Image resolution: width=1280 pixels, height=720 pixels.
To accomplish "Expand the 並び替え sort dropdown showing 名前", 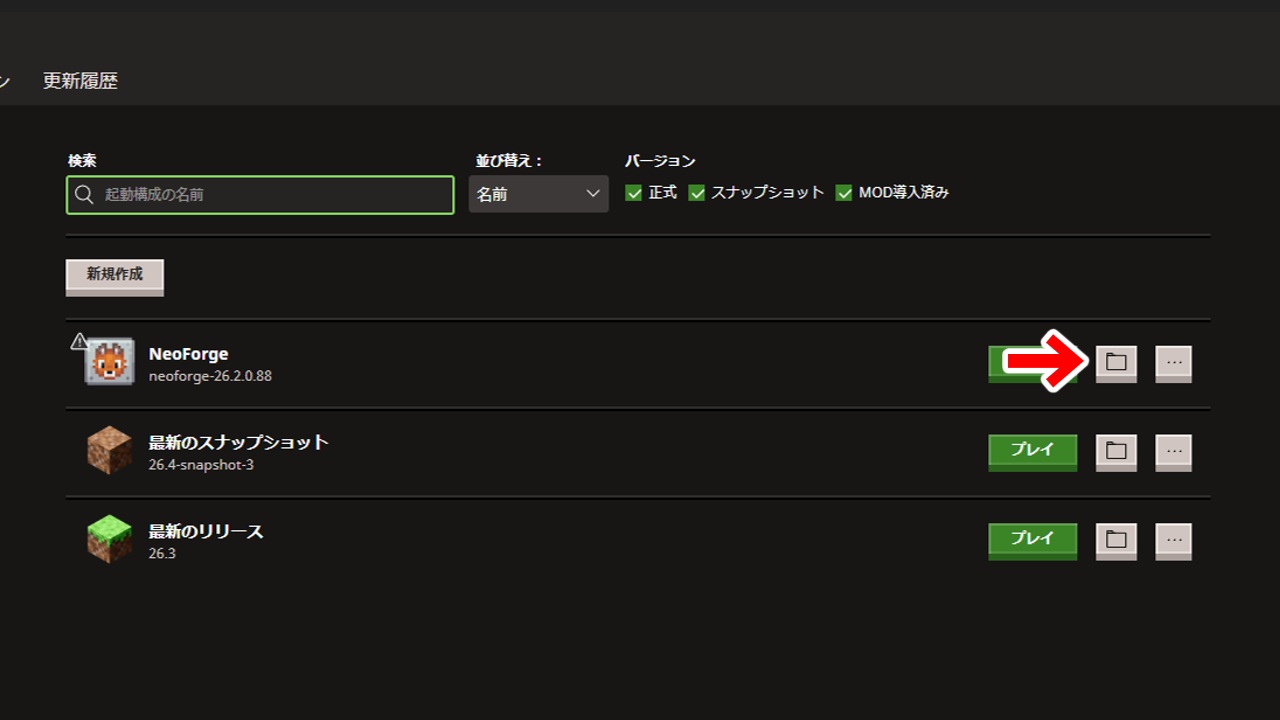I will click(x=538, y=194).
